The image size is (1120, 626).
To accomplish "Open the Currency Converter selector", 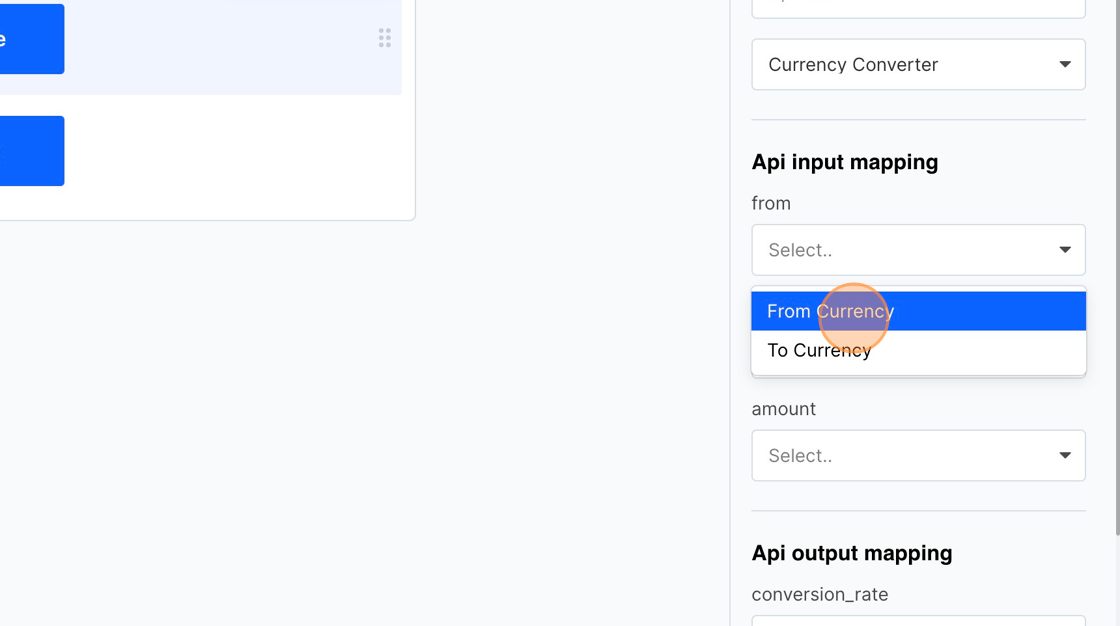I will (918, 64).
